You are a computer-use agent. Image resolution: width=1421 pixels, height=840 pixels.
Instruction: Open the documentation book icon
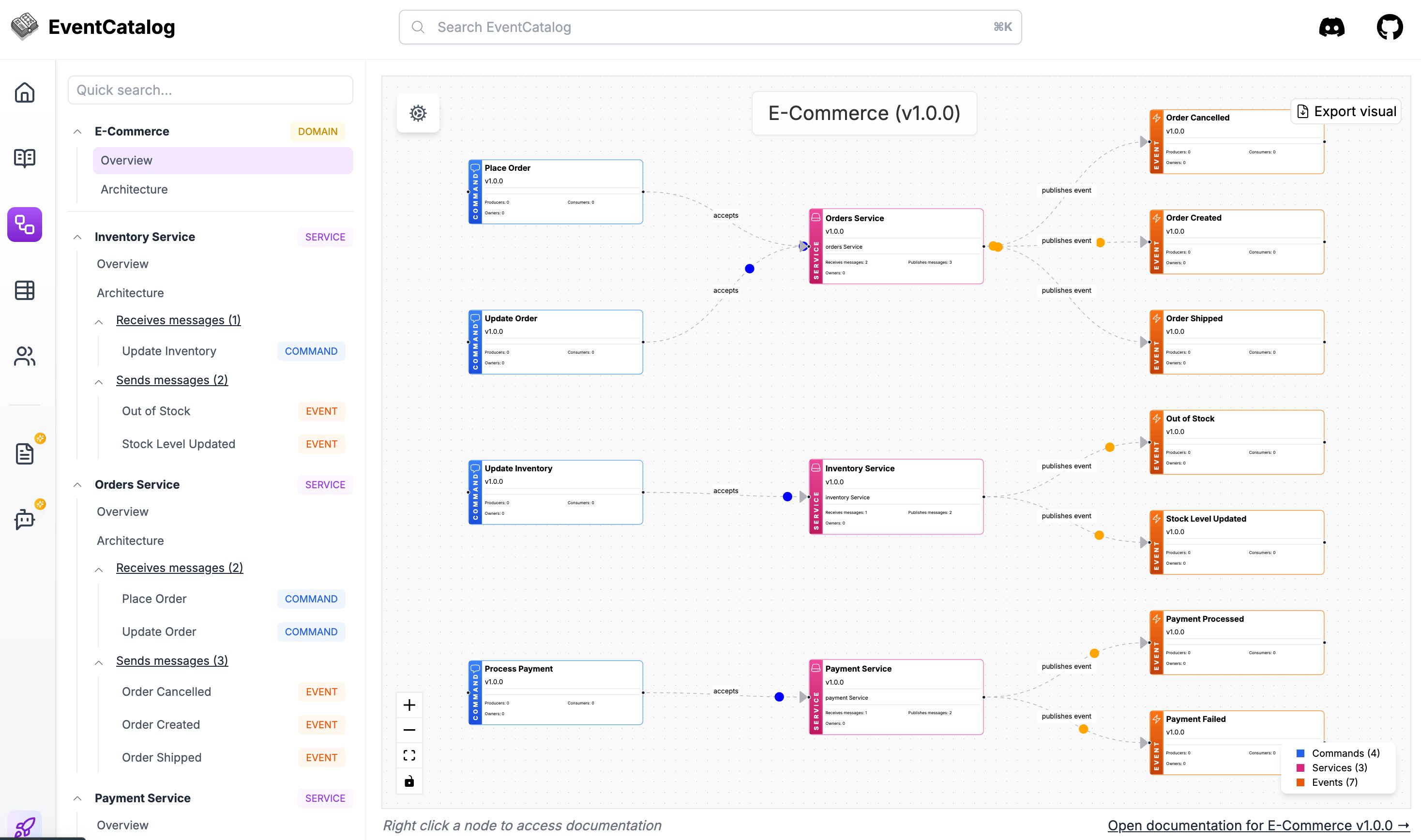[x=24, y=158]
